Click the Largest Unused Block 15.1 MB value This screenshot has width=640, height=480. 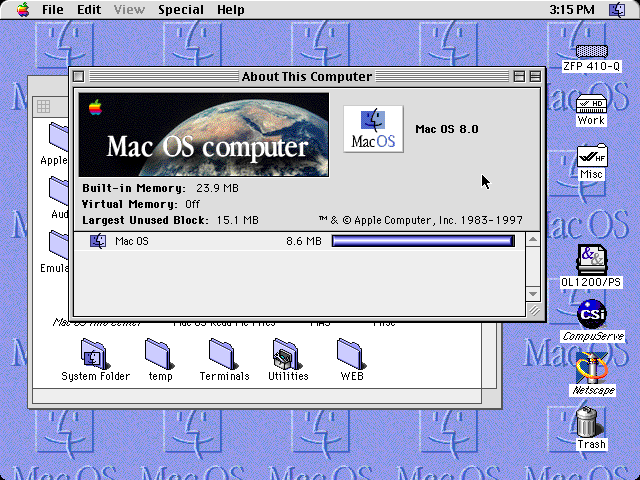click(x=238, y=220)
